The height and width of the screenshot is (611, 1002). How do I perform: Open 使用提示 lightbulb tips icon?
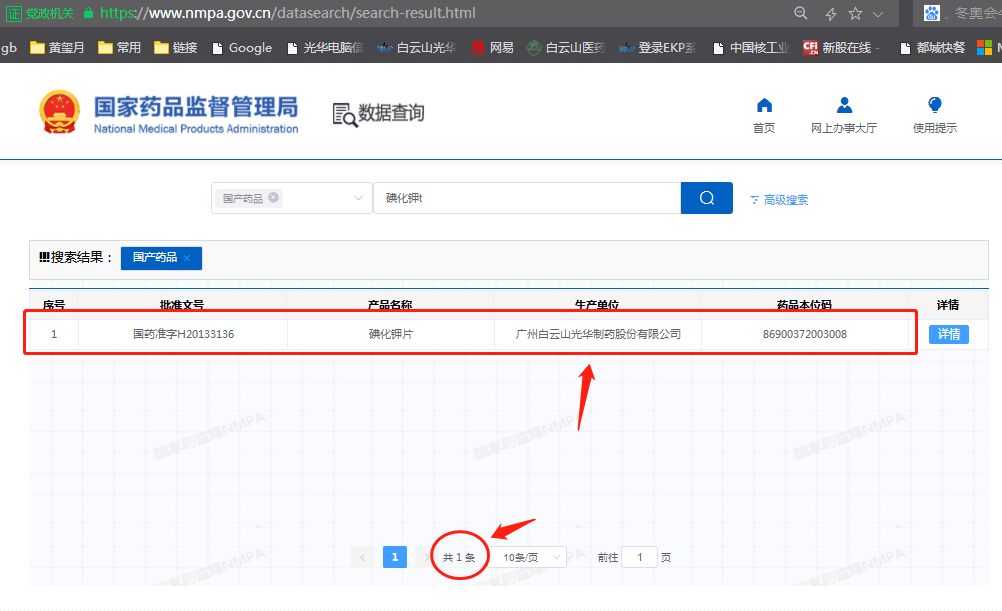(x=934, y=106)
